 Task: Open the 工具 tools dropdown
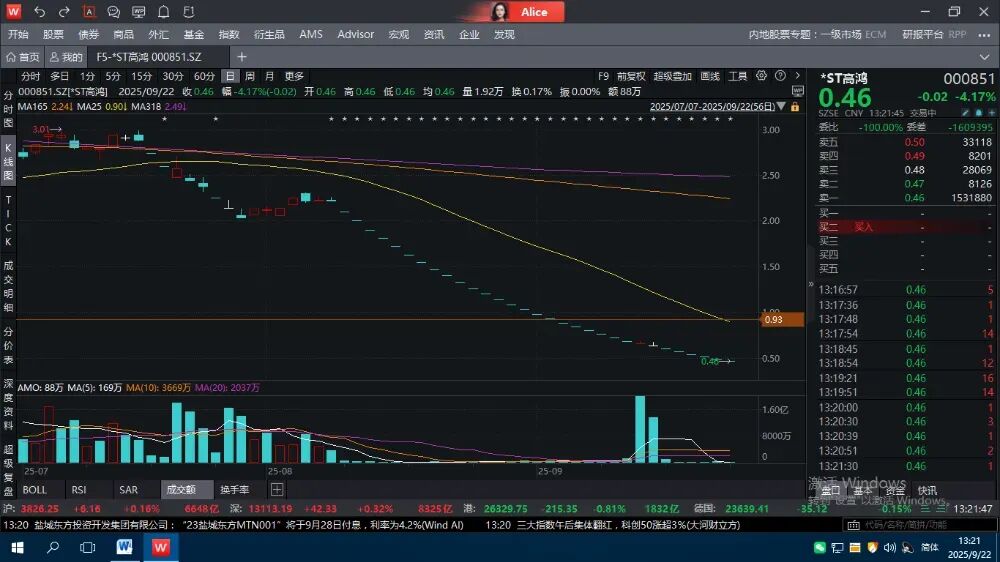coord(738,76)
